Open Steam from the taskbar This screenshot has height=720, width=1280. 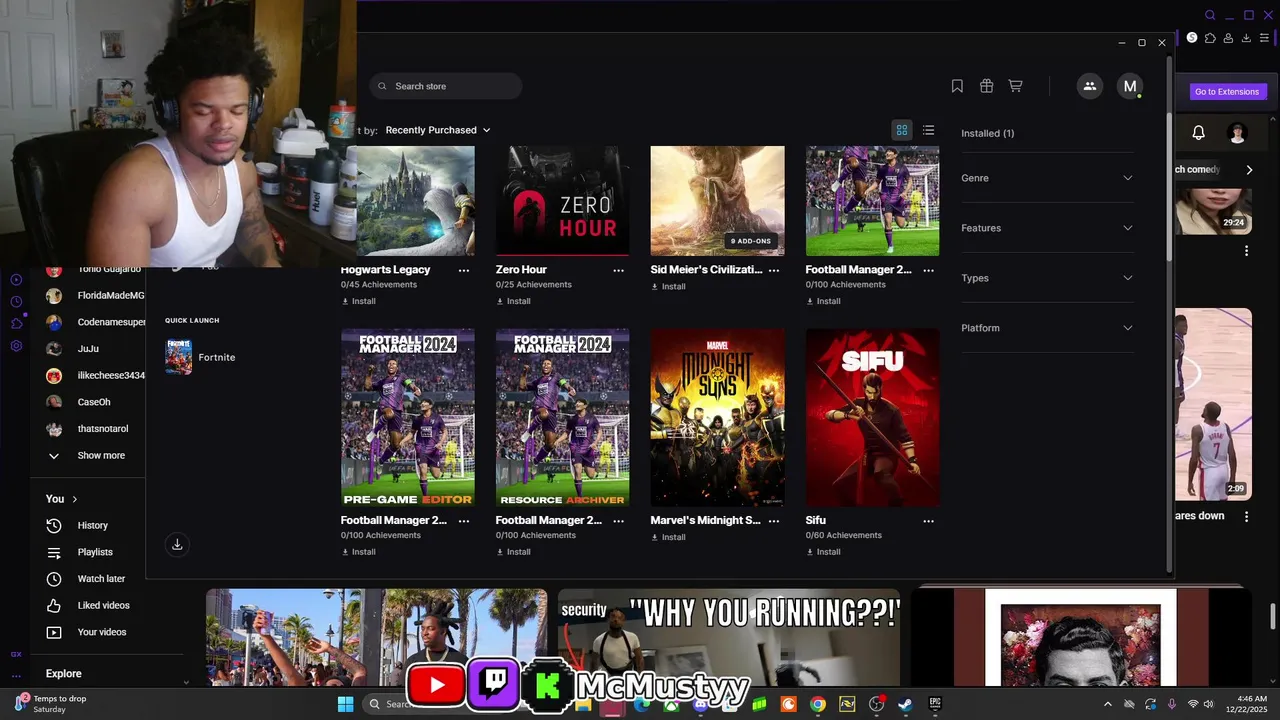pos(905,704)
